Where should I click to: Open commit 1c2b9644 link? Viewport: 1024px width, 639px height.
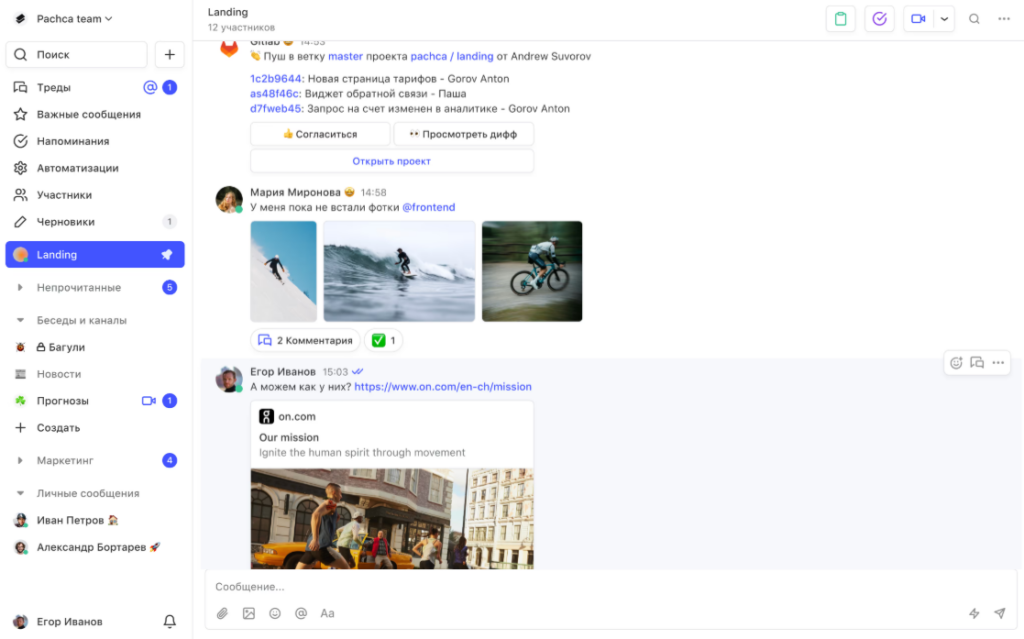pos(276,78)
